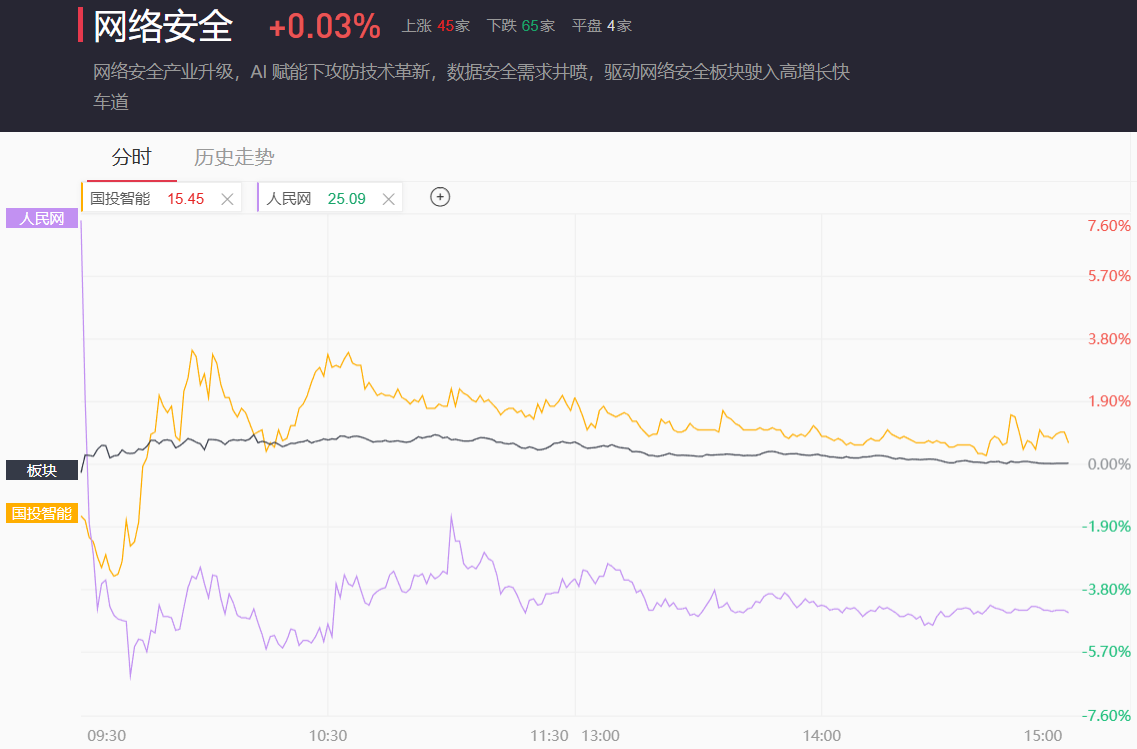
Task: Click the 15.45 price of 国投智能
Action: 185,199
